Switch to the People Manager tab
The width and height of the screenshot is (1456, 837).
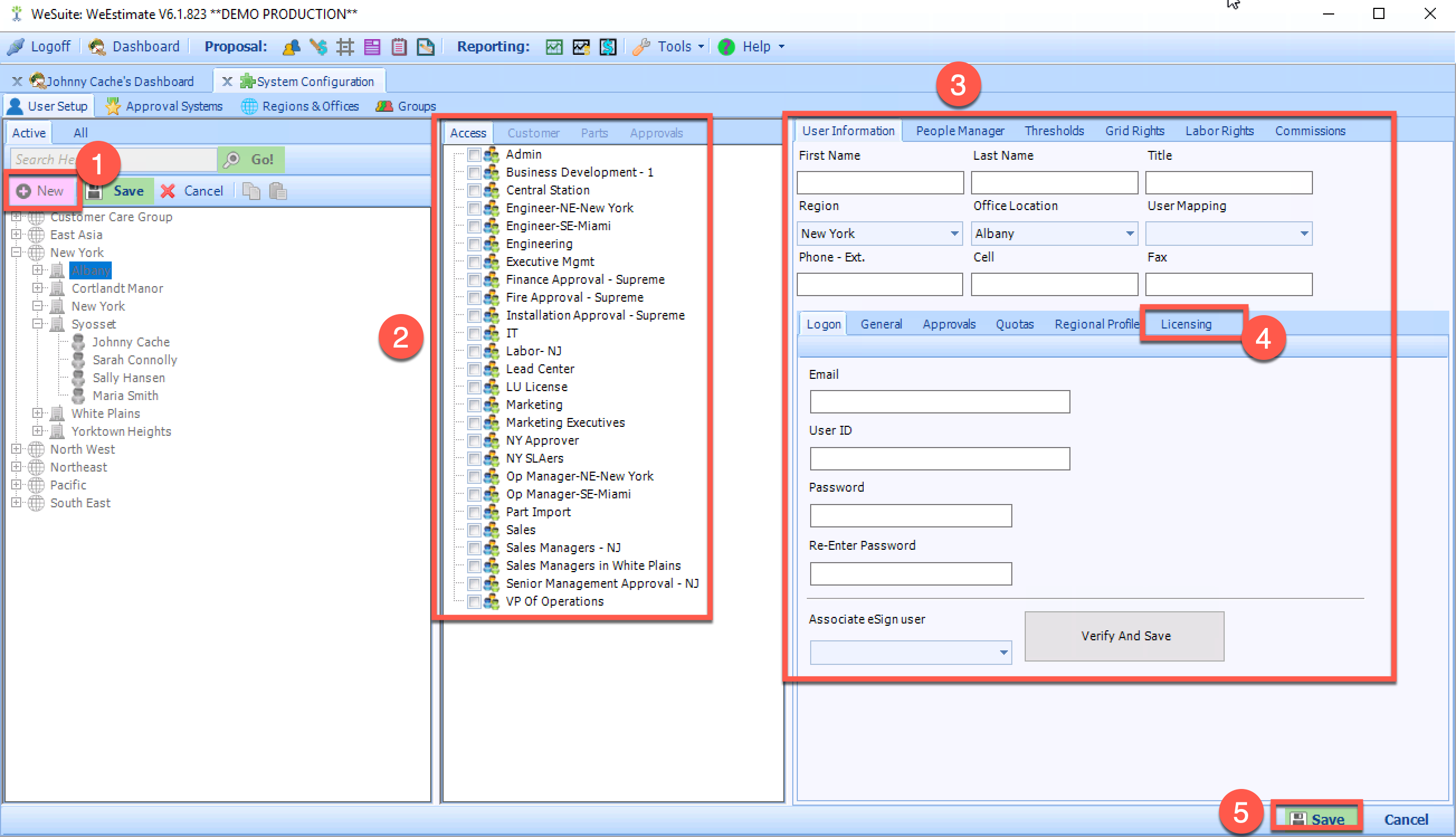coord(960,131)
